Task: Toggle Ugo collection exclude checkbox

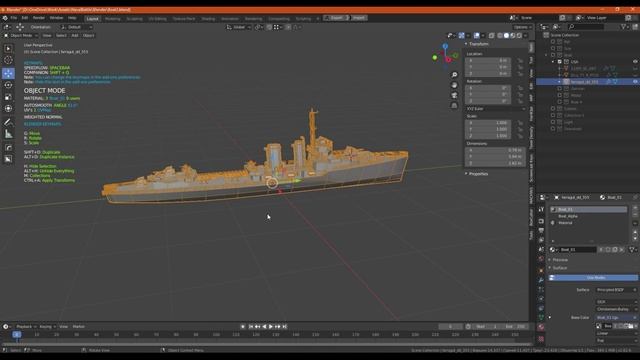Action: pos(560,62)
